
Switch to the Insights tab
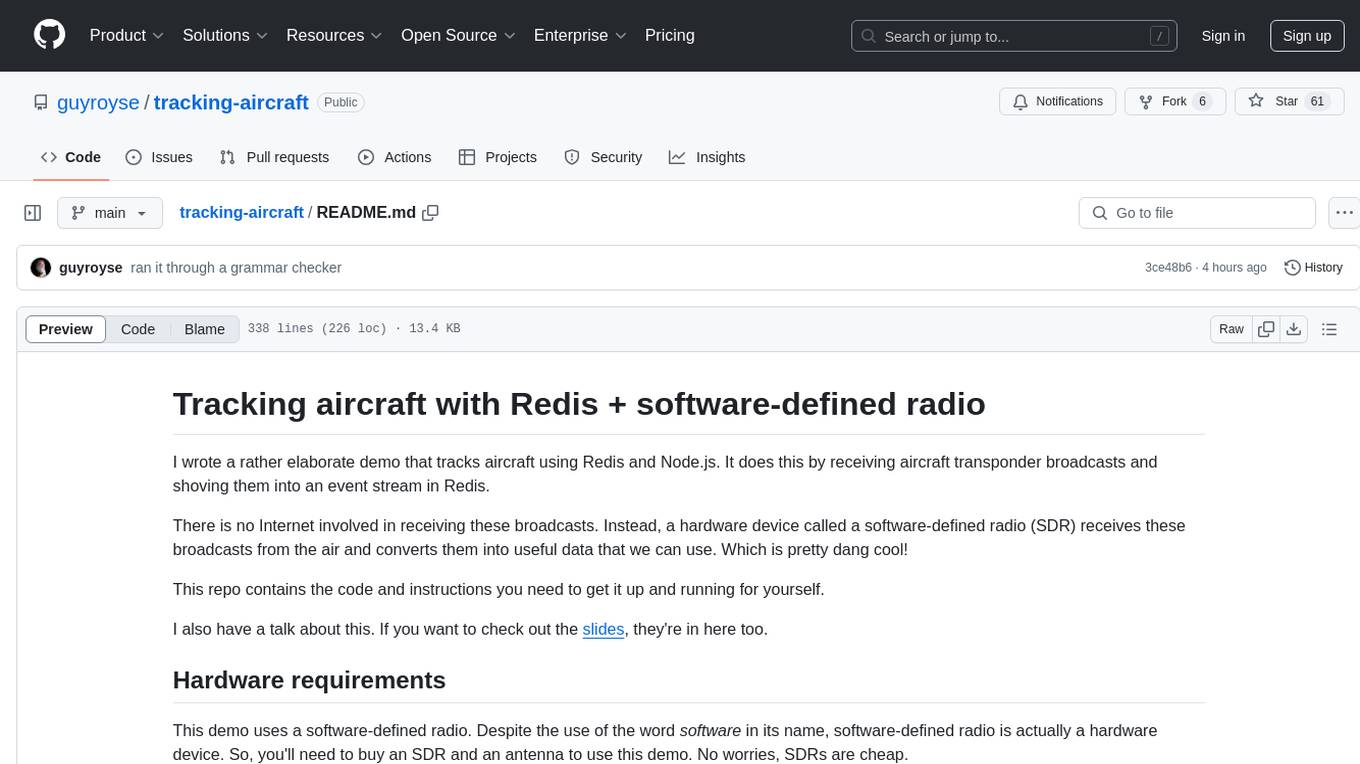click(x=707, y=157)
